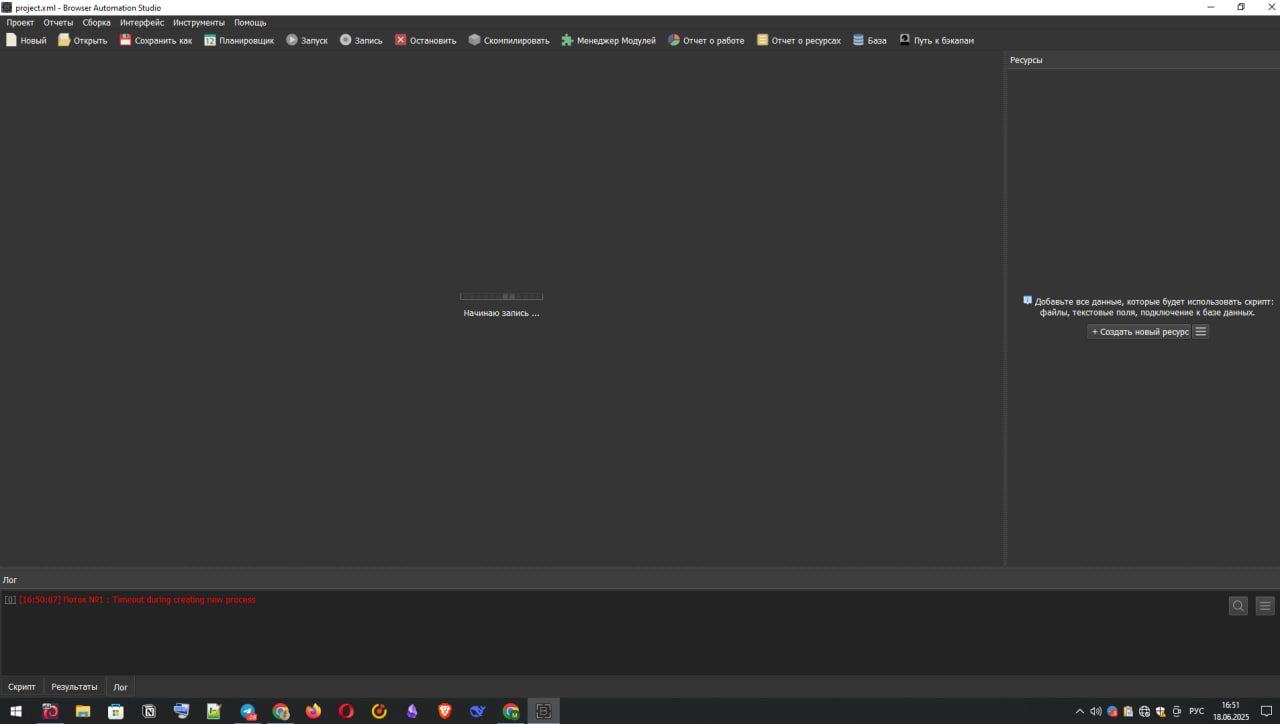Open the Отчет о ресурсах report
The width and height of the screenshot is (1280, 724).
(x=762, y=40)
